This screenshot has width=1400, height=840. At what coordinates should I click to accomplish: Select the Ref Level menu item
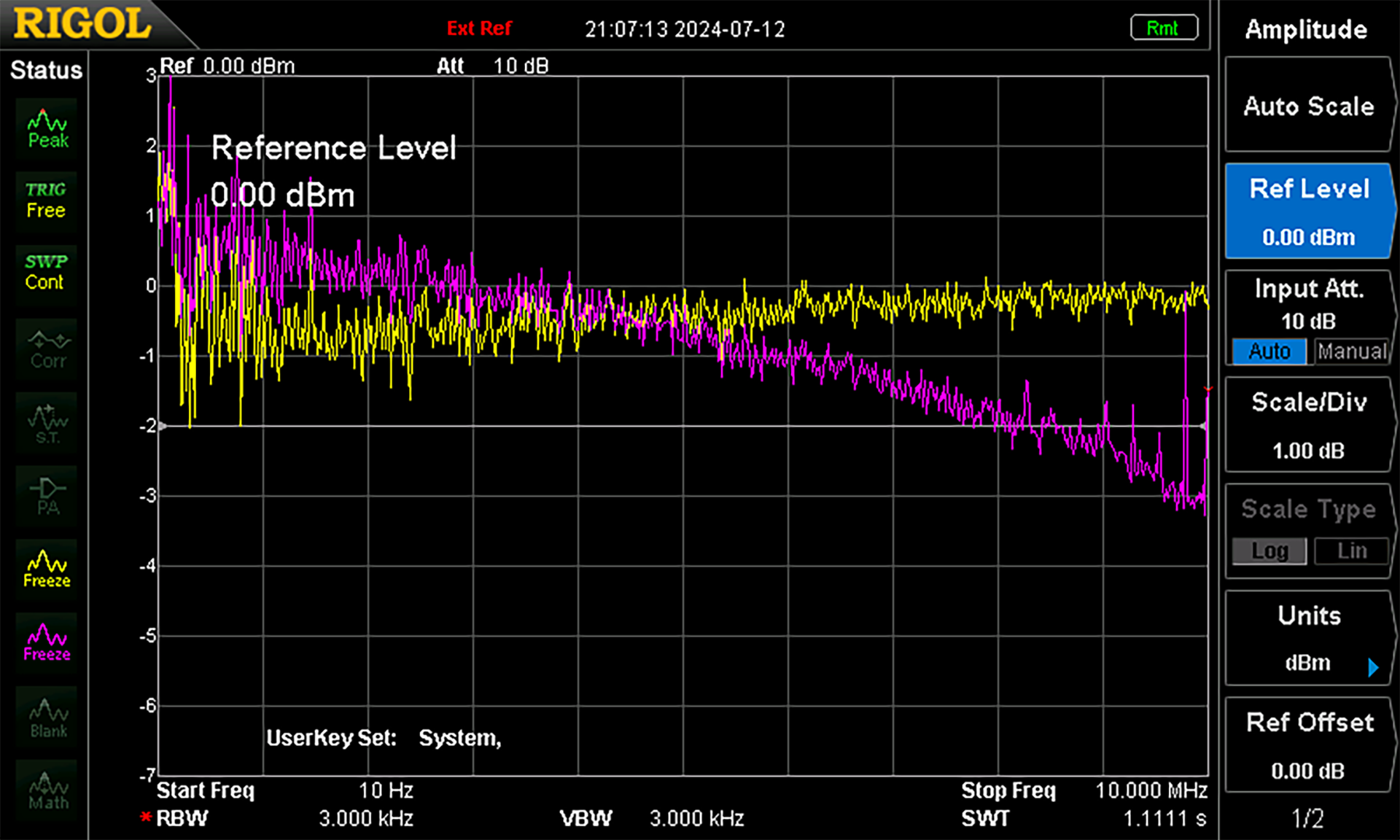click(1309, 211)
